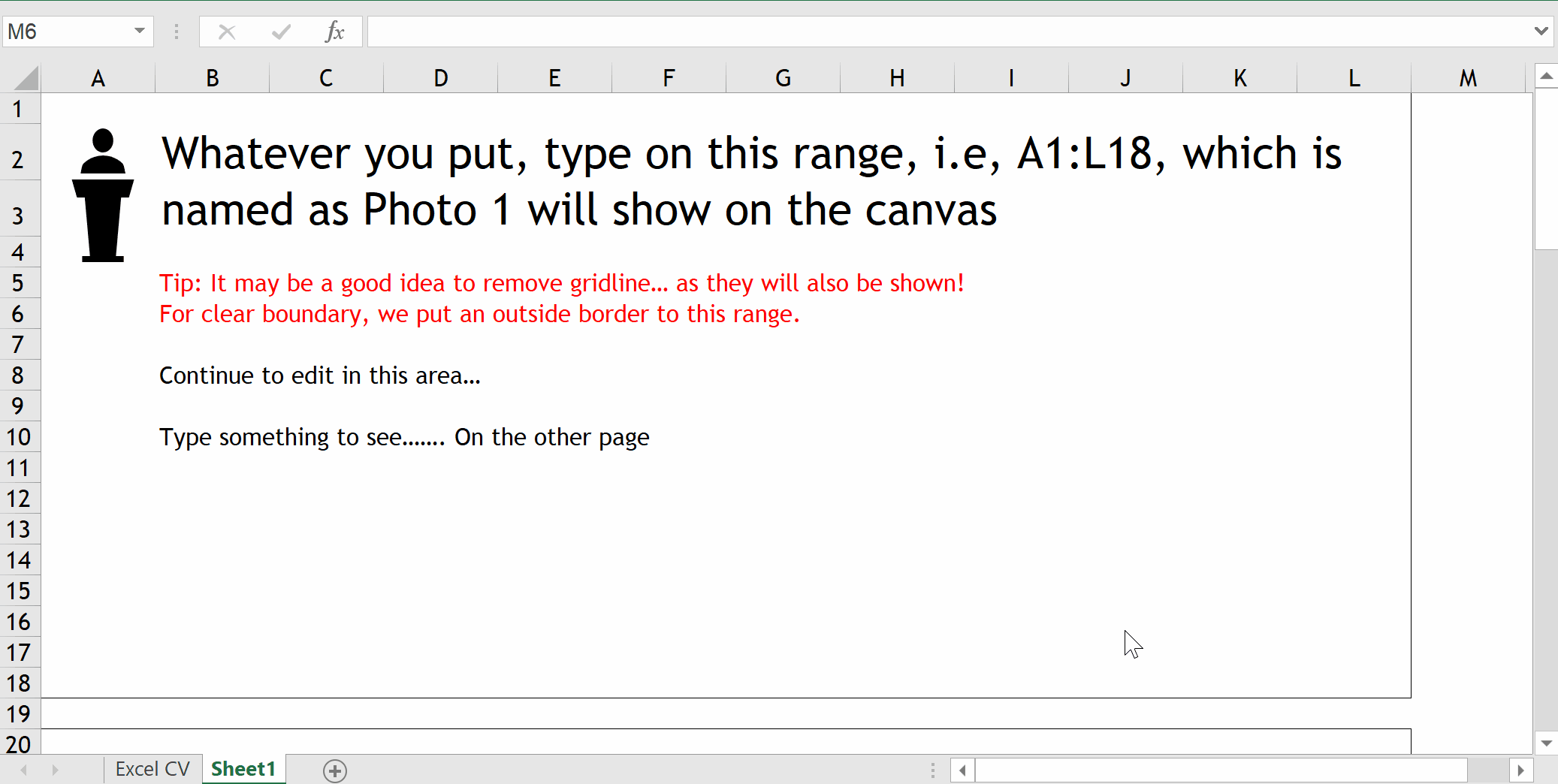Click the vertical scrollbar up arrow
This screenshot has width=1558, height=784.
pos(1546,76)
